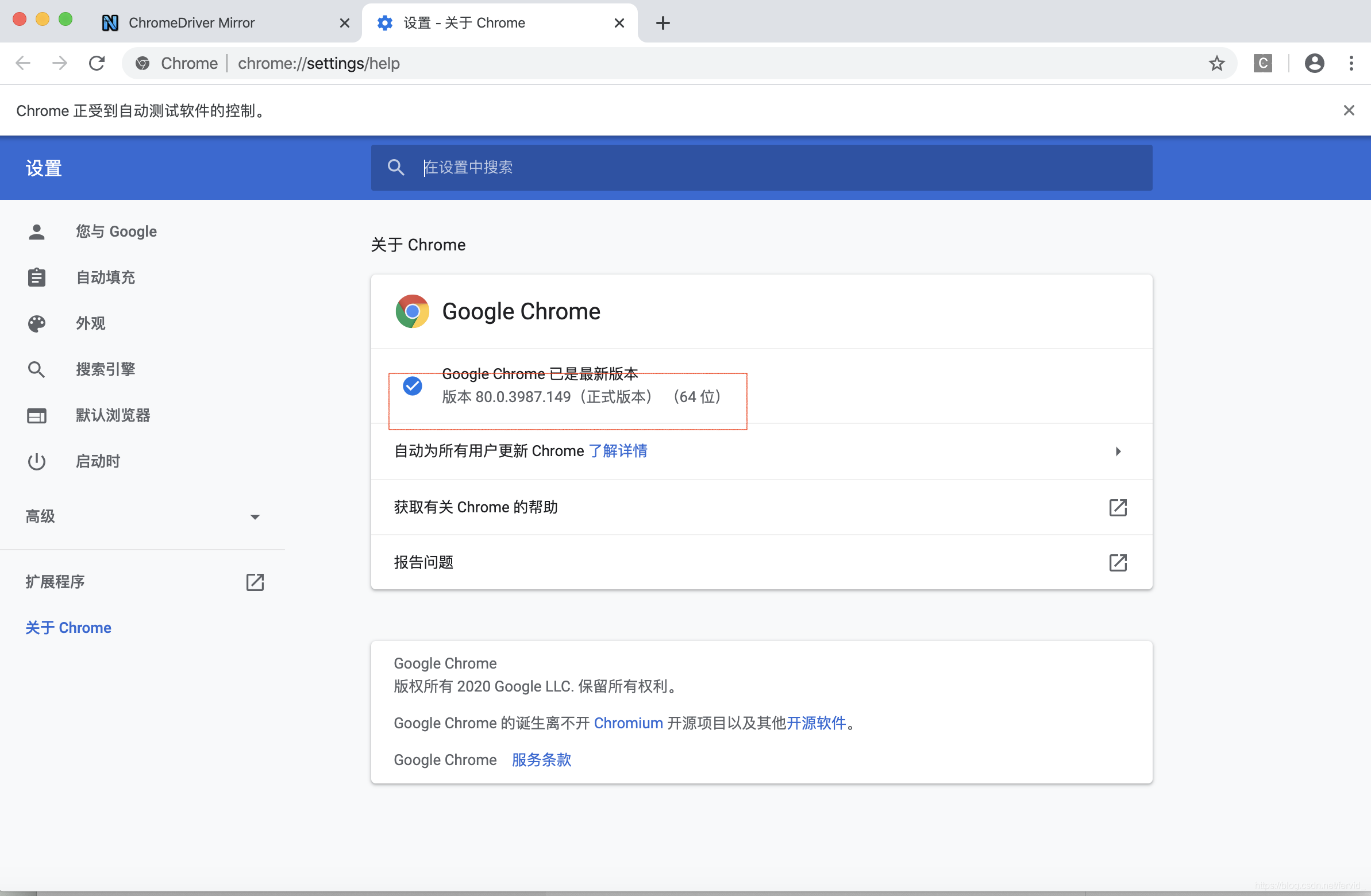Open the Chromium project link
The width and height of the screenshot is (1371, 896).
(x=628, y=723)
